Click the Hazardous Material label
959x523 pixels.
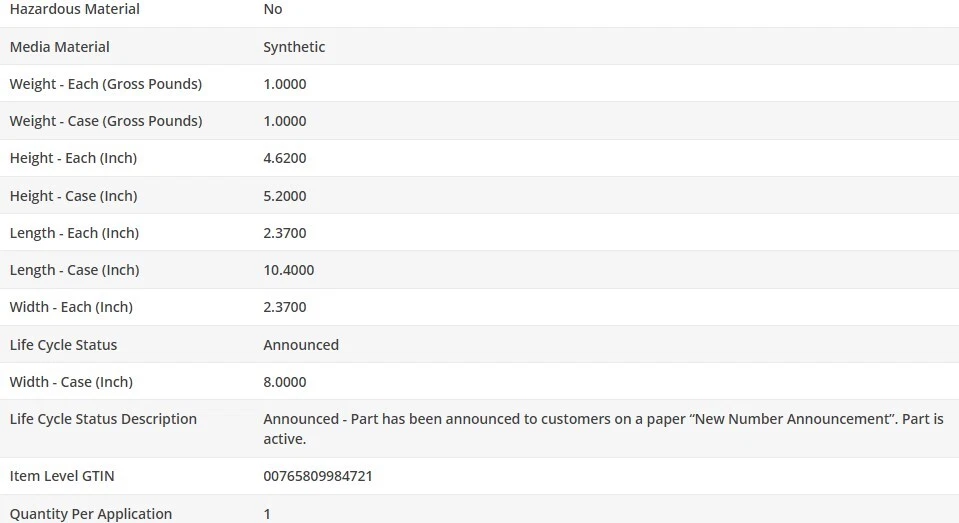click(x=75, y=9)
